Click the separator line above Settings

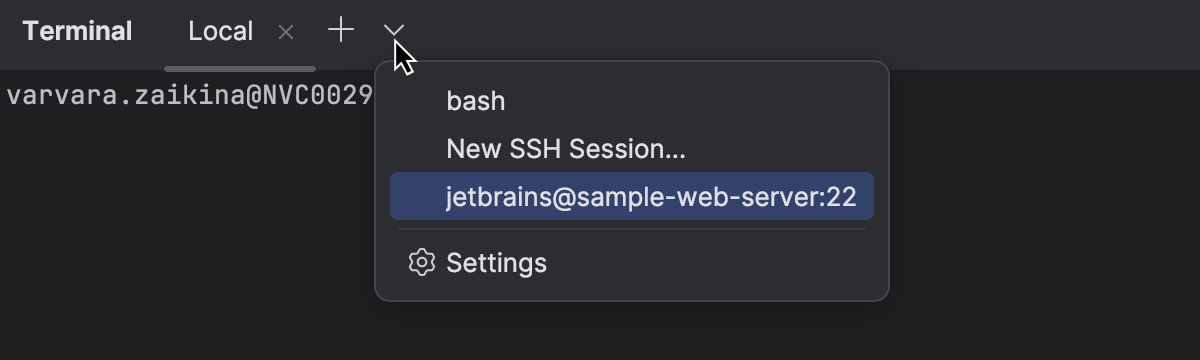click(x=632, y=229)
